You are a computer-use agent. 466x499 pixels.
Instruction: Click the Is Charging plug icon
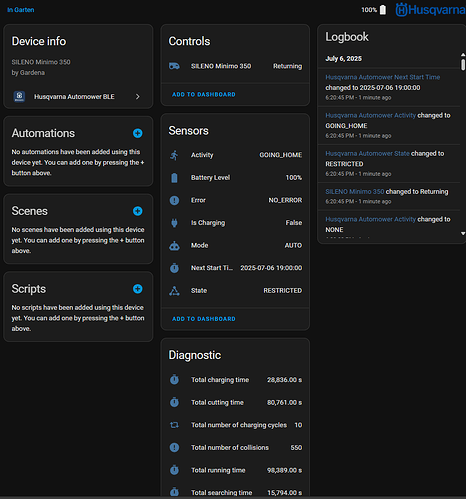click(174, 223)
